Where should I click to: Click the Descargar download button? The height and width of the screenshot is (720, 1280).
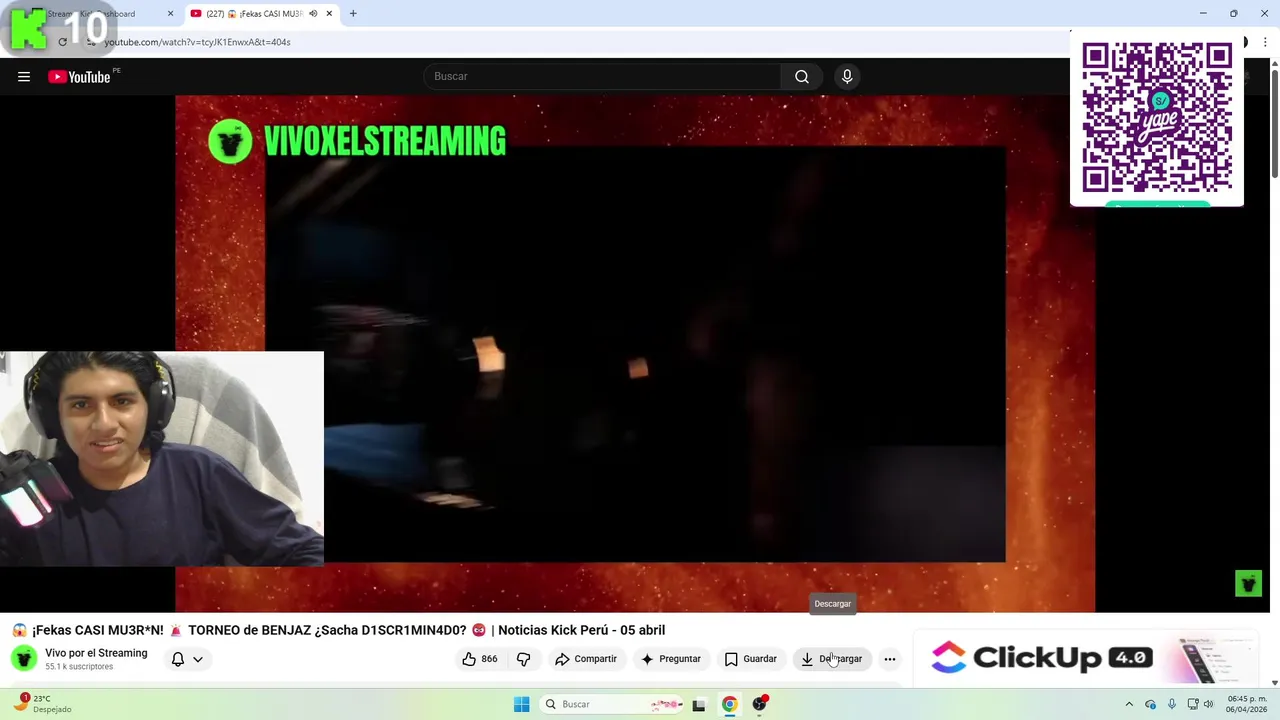tap(831, 659)
